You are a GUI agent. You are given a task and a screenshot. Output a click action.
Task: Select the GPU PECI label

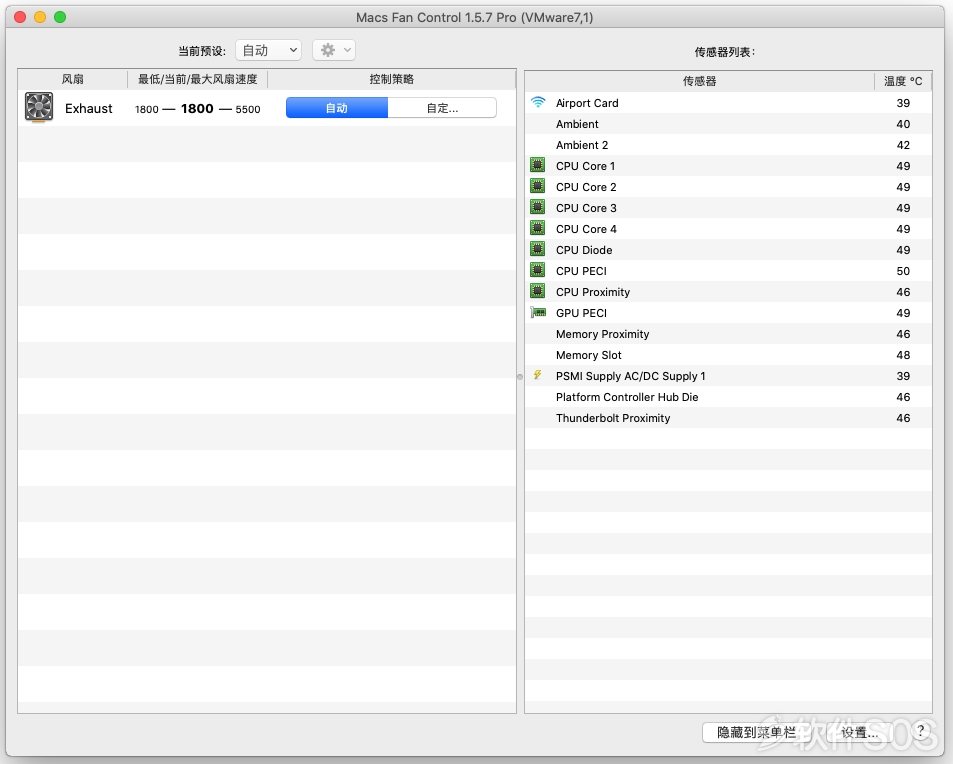tap(581, 313)
